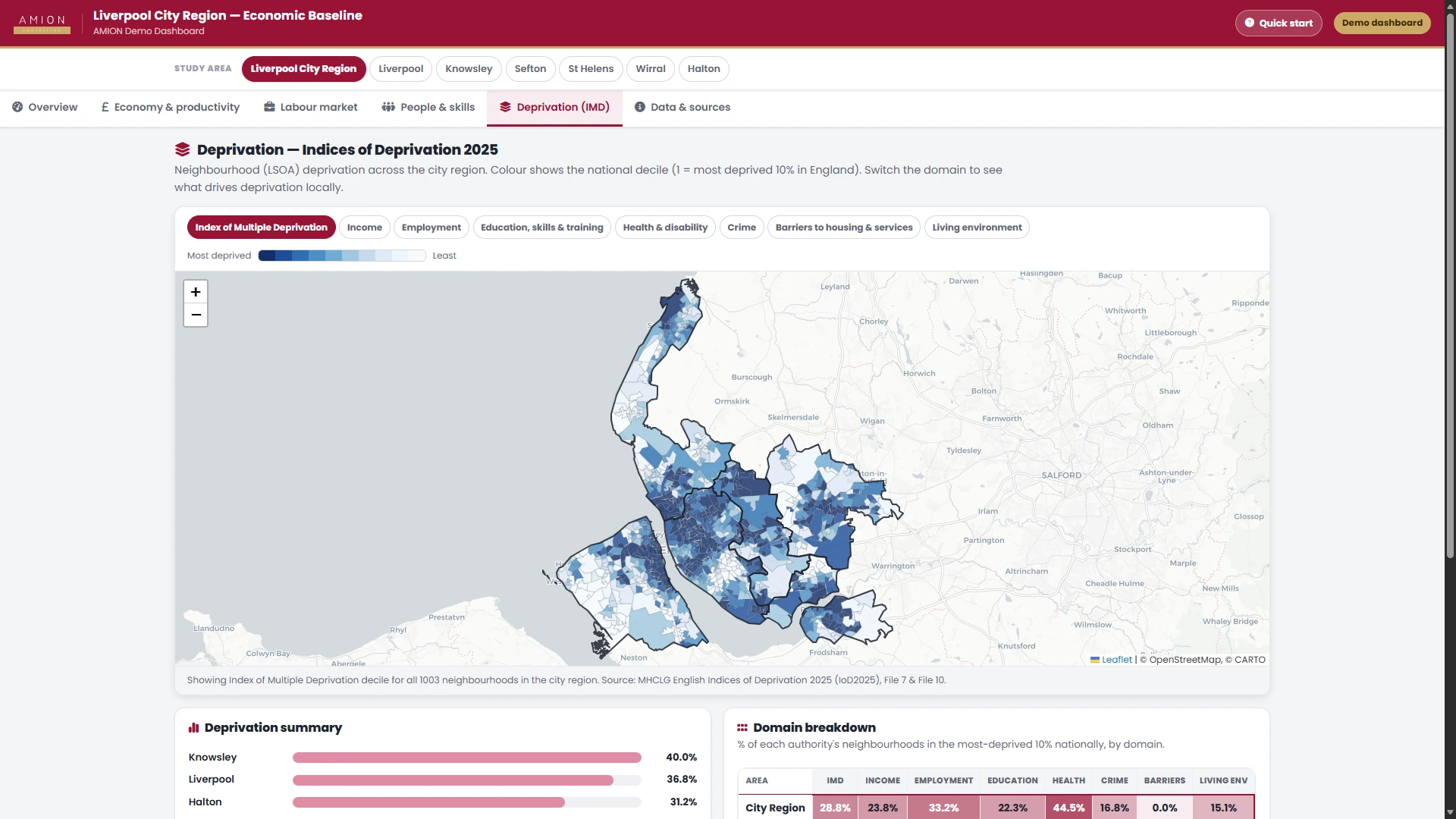
Task: Click the layers icon on Deprivation tab
Action: coord(505,107)
